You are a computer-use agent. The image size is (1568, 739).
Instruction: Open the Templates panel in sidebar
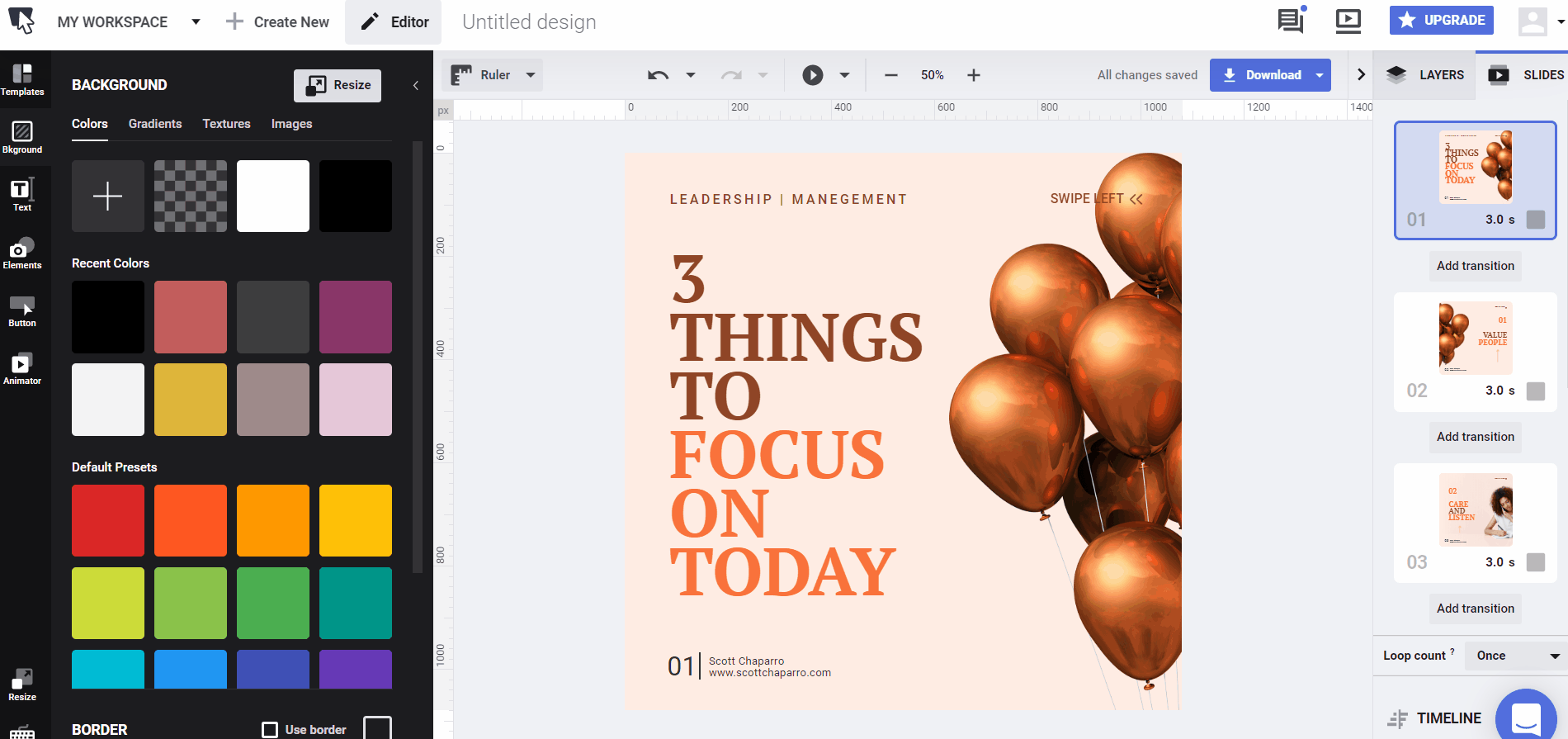(22, 80)
